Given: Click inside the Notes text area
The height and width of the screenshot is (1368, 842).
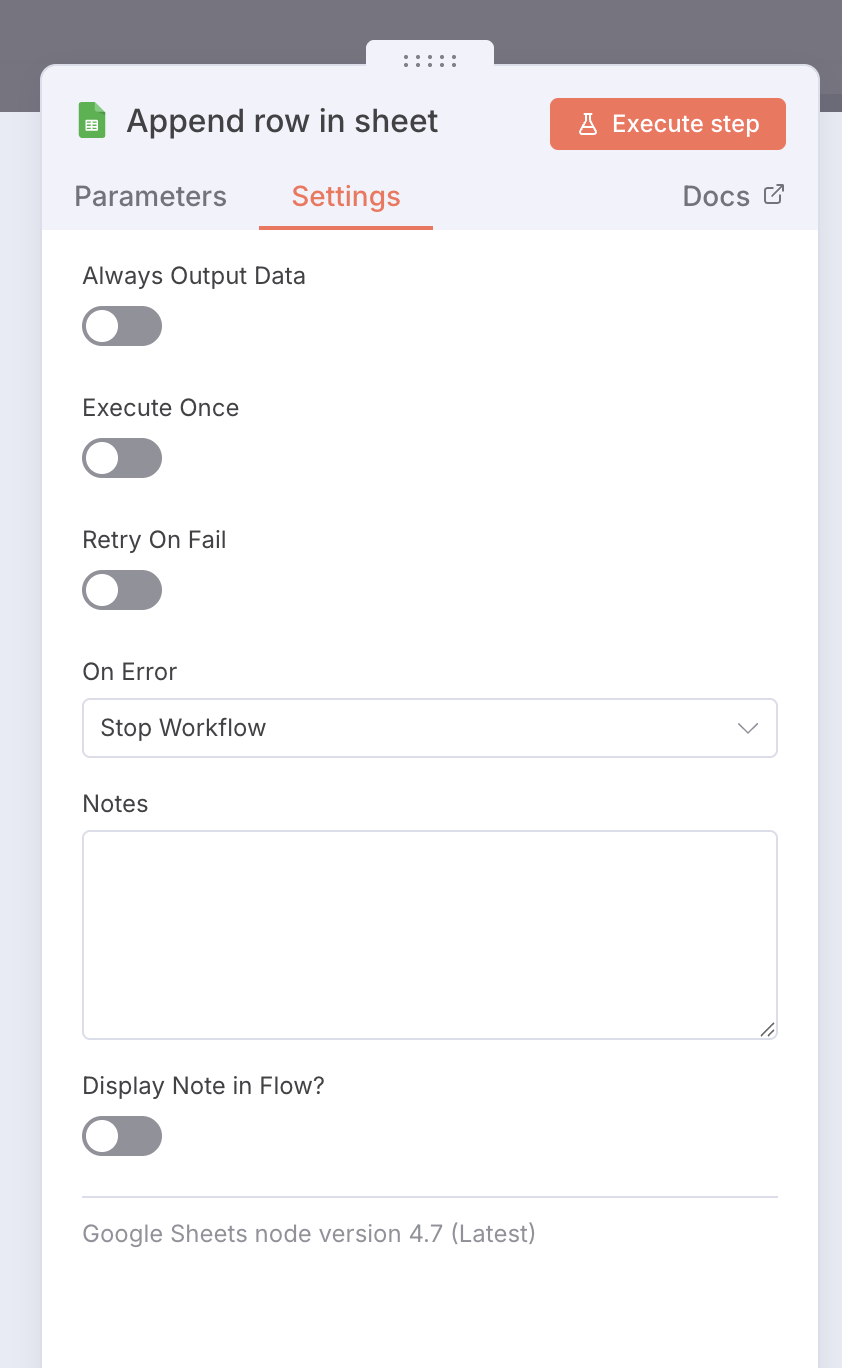Looking at the screenshot, I should pos(430,930).
